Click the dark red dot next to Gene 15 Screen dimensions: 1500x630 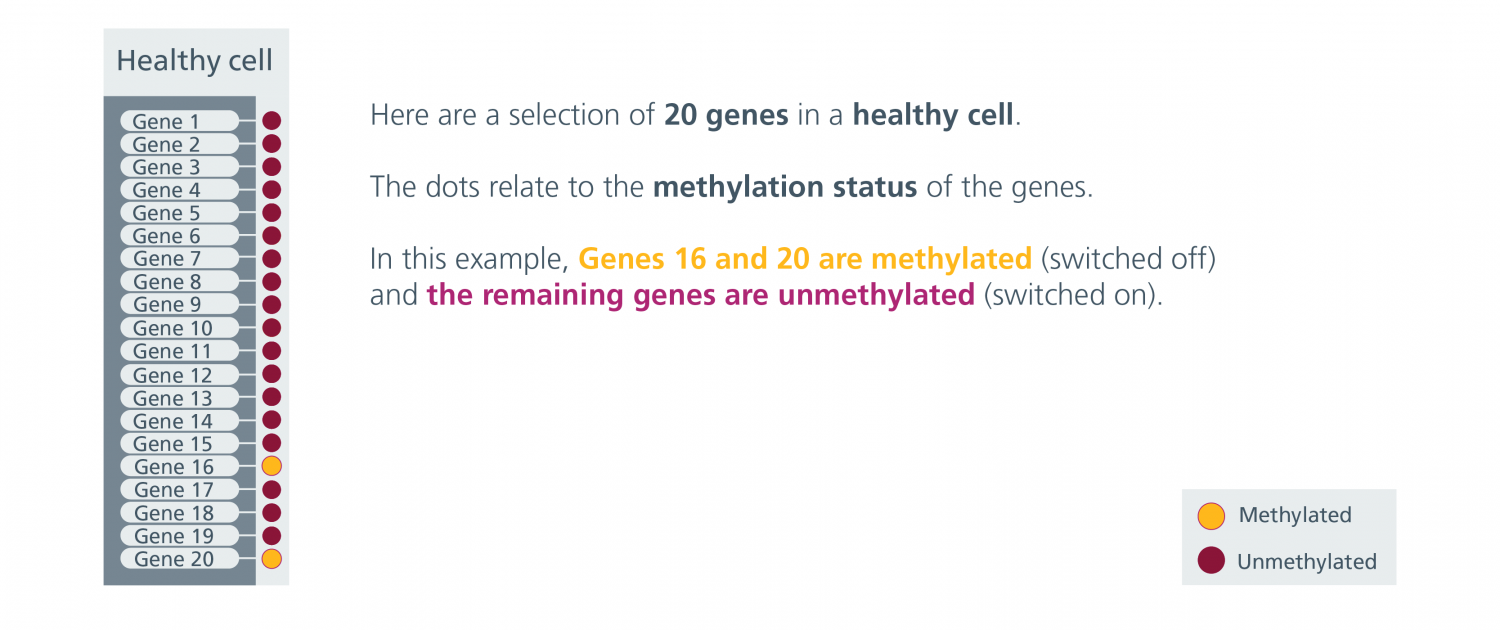coord(271,443)
